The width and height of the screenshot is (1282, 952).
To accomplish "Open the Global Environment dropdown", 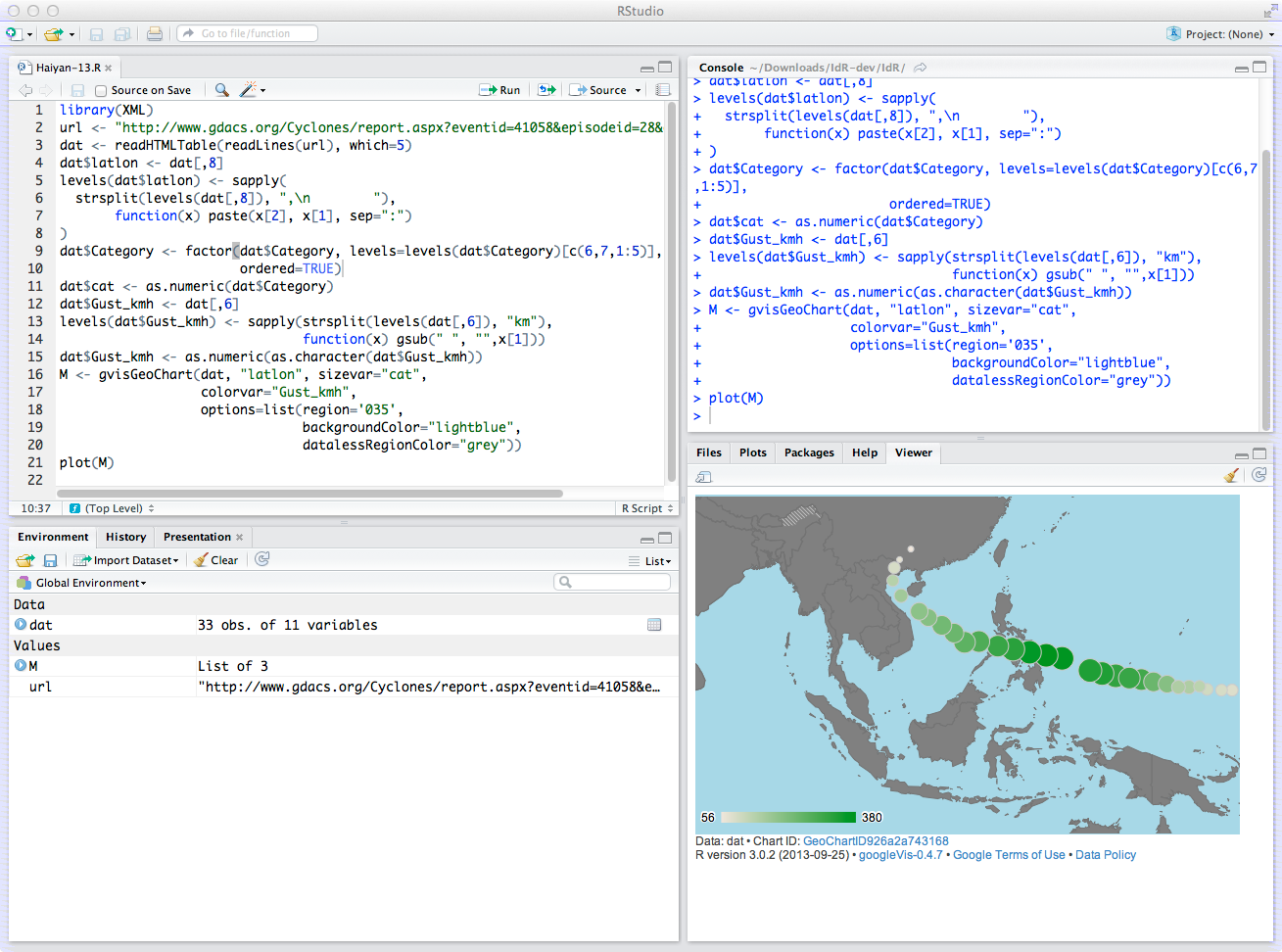I will (x=90, y=583).
